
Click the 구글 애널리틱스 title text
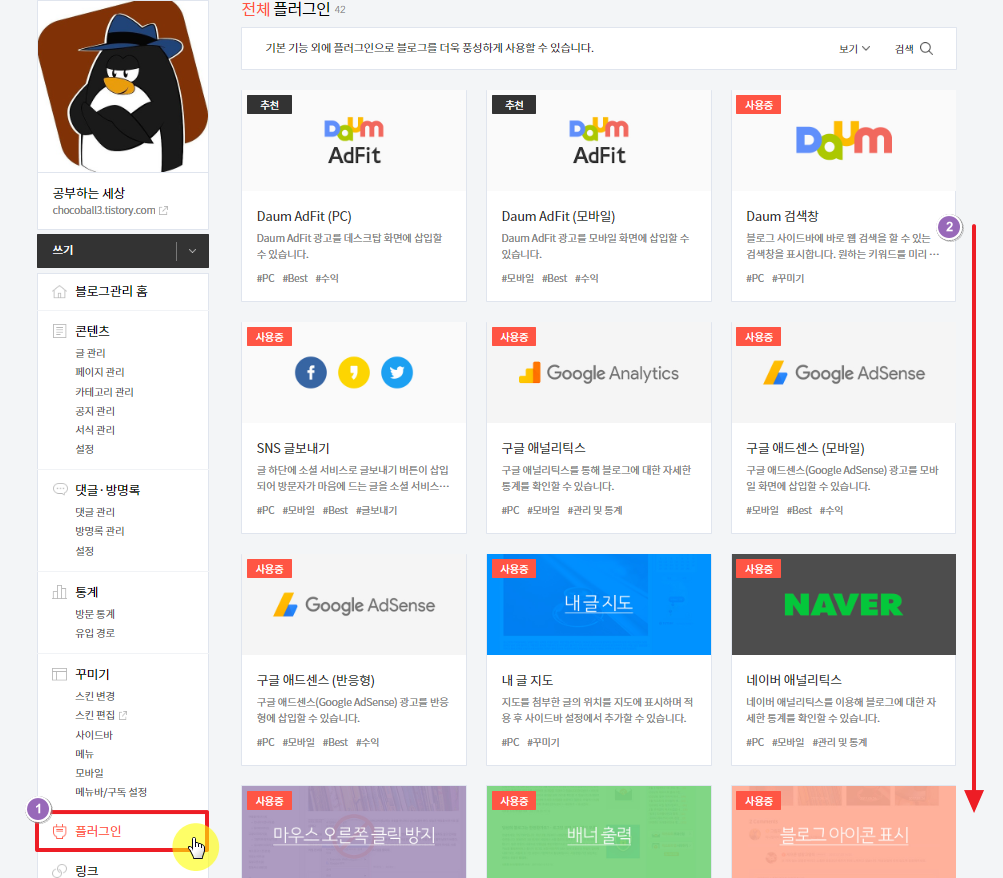click(x=544, y=448)
